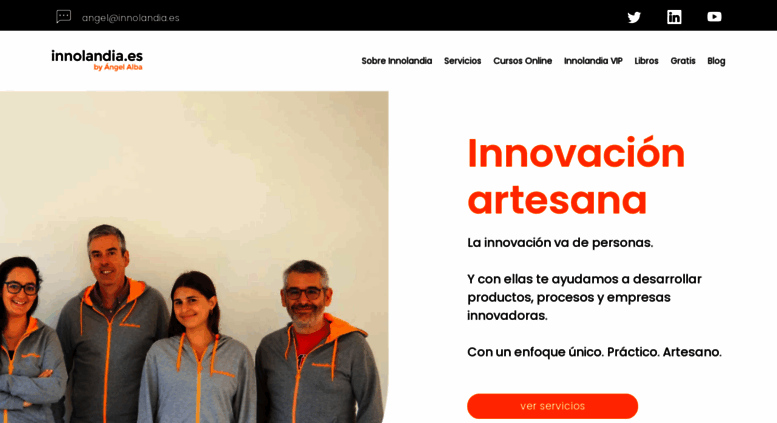Click the 'by Ángel Alba' tagline

point(118,67)
